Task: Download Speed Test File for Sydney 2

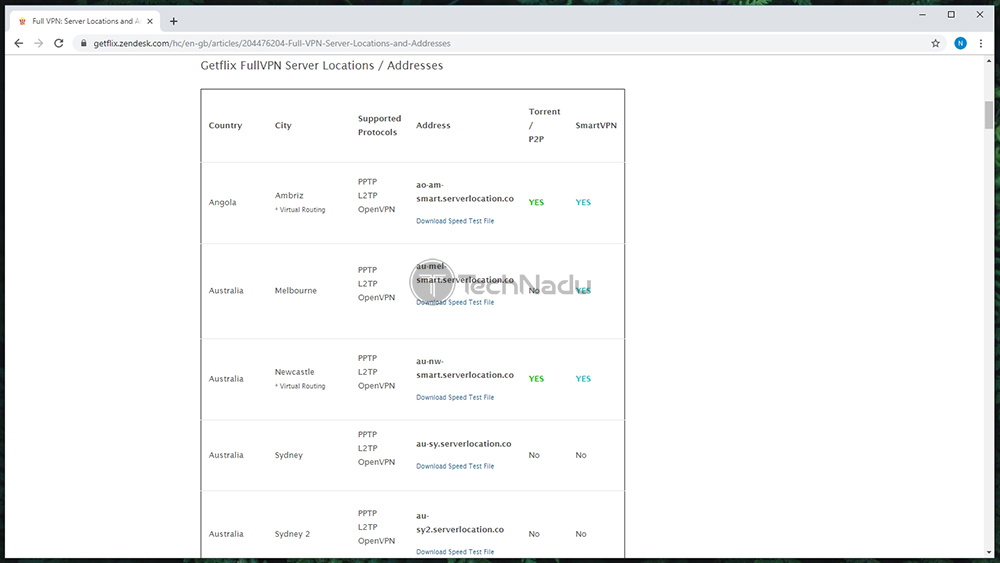Action: click(455, 552)
